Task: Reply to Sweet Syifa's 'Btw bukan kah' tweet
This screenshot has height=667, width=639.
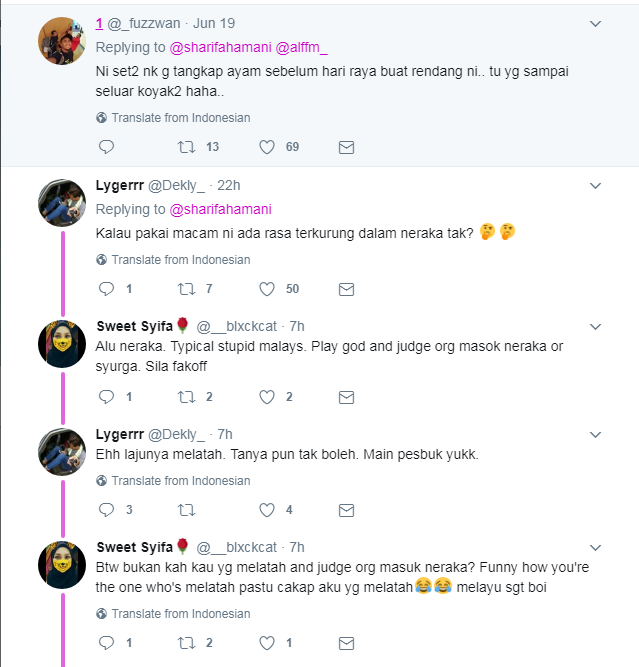Action: pos(106,643)
